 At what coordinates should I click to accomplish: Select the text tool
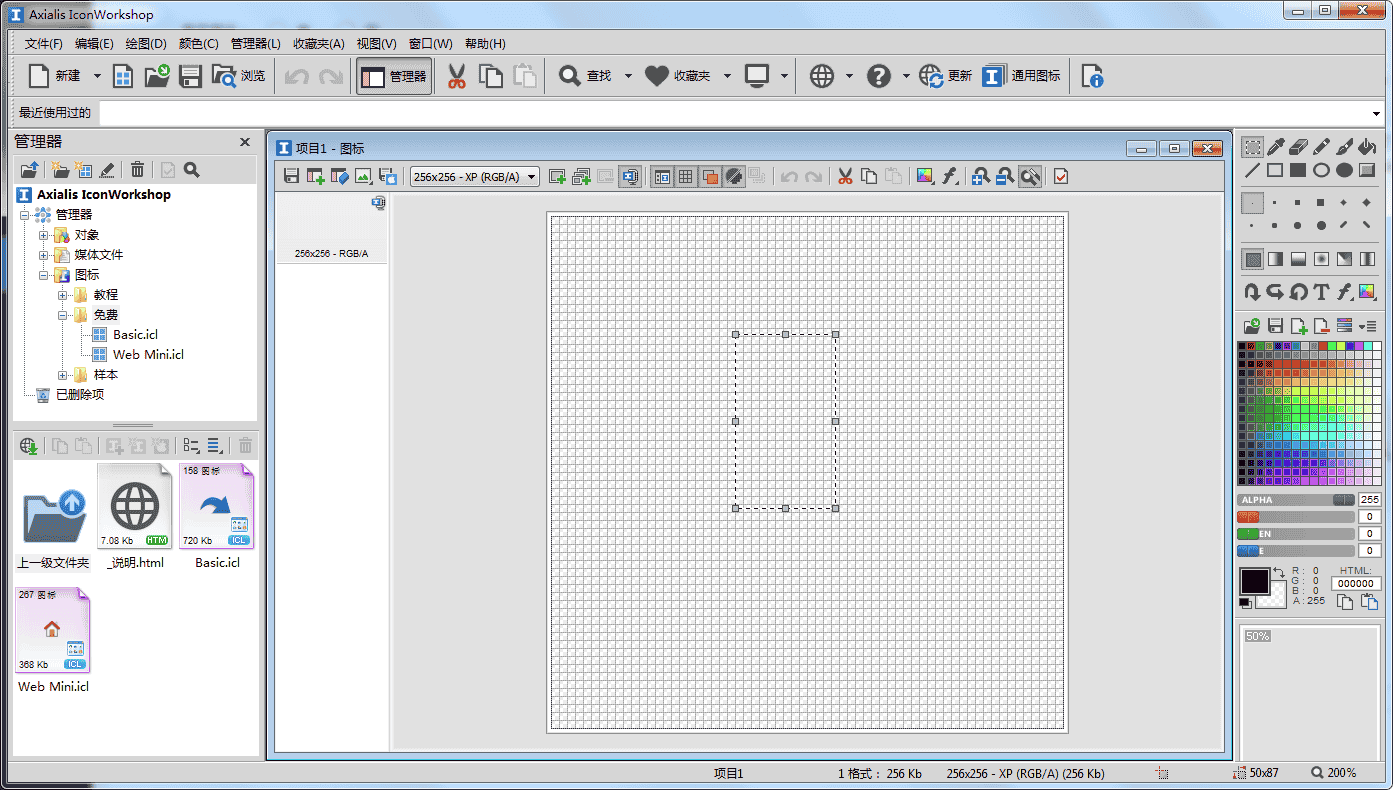click(x=1321, y=292)
